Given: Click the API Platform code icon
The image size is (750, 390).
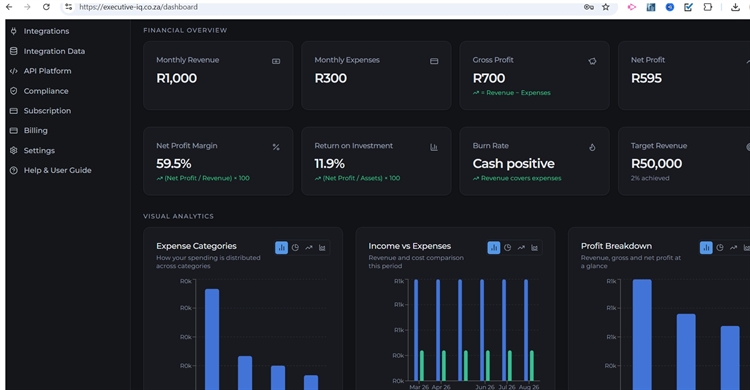Looking at the screenshot, I should [14, 71].
